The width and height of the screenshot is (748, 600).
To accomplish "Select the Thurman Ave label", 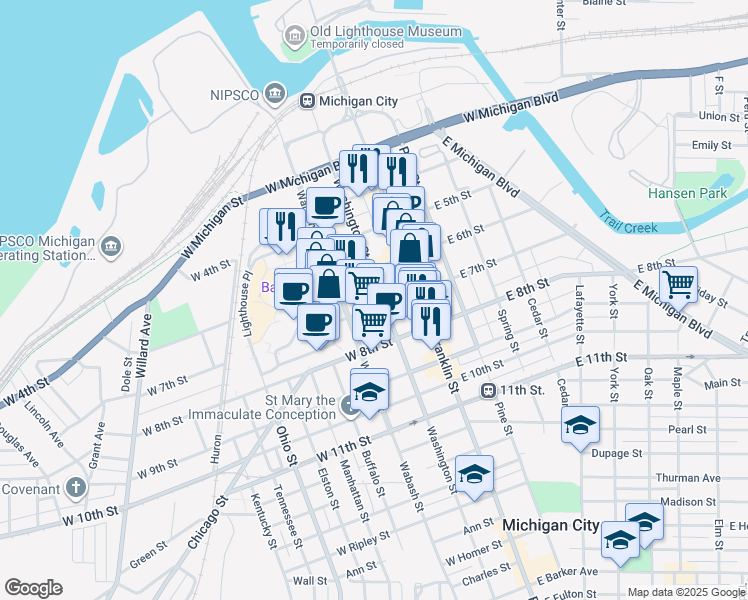I will coord(688,478).
